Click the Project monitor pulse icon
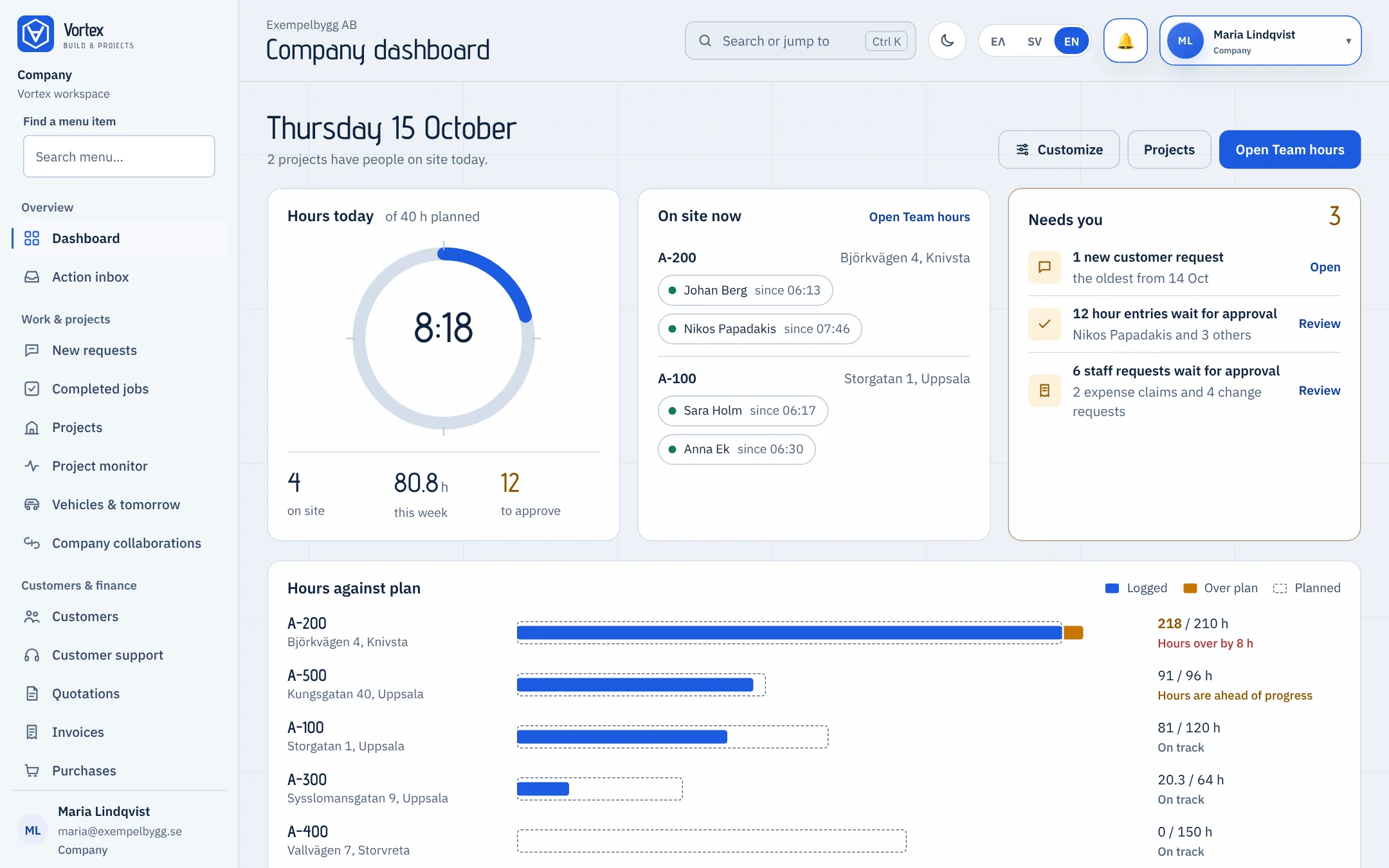 pyautogui.click(x=32, y=466)
